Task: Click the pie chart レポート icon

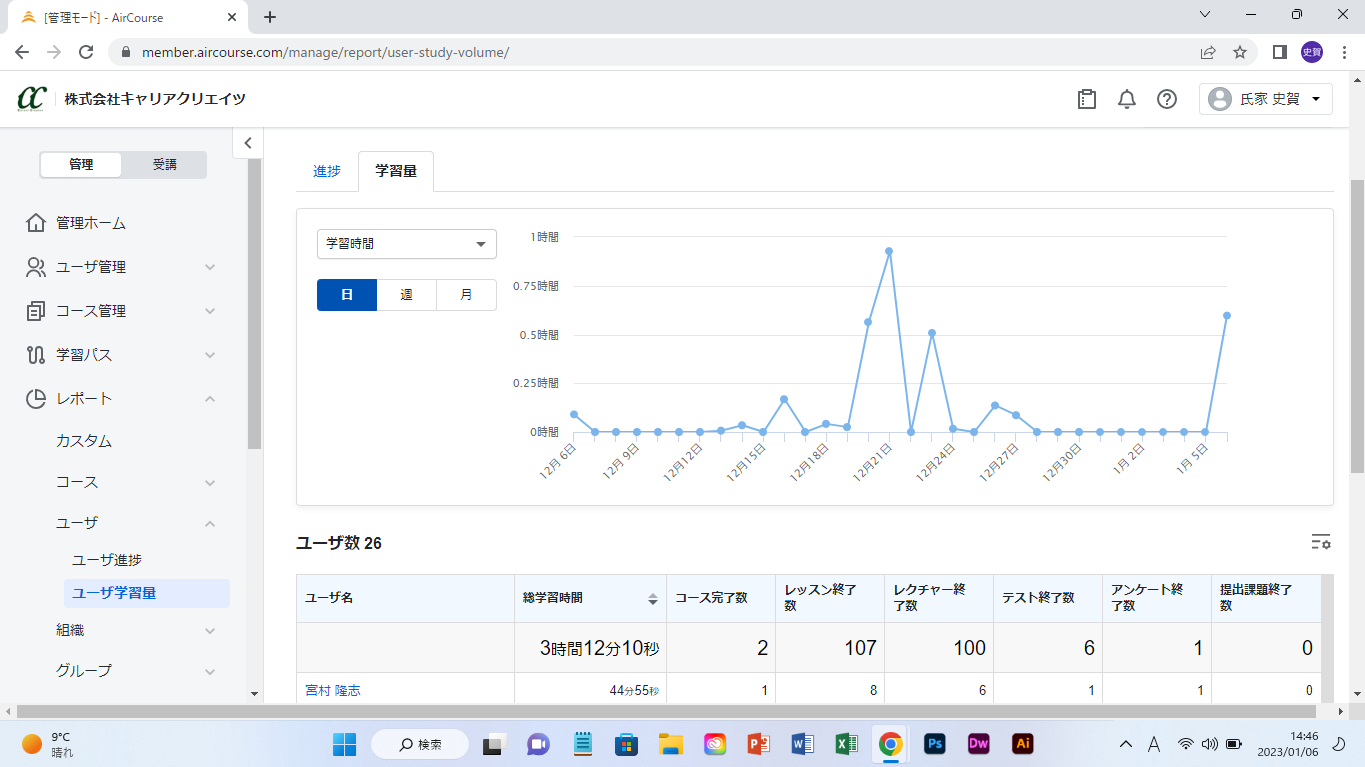Action: coord(36,399)
